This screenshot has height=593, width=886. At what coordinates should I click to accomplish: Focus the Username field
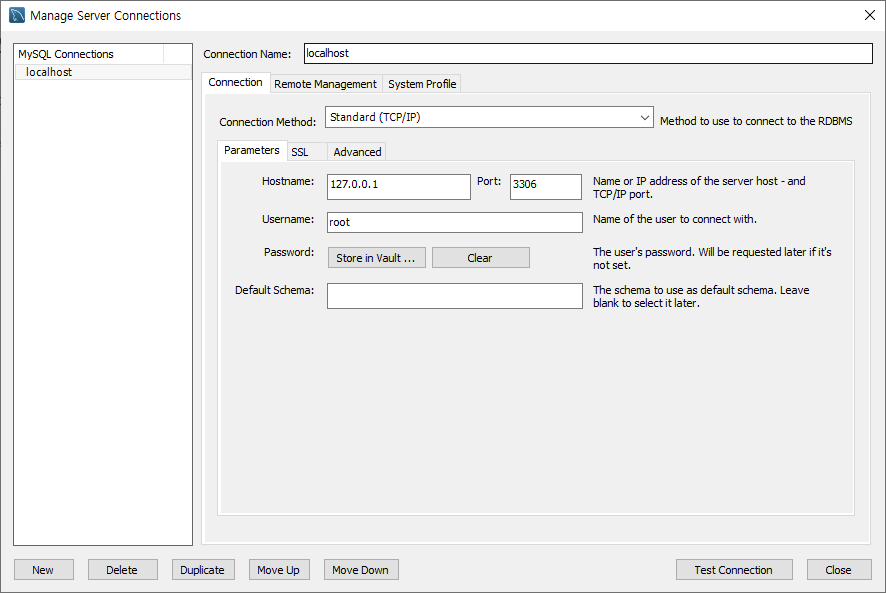click(x=454, y=222)
